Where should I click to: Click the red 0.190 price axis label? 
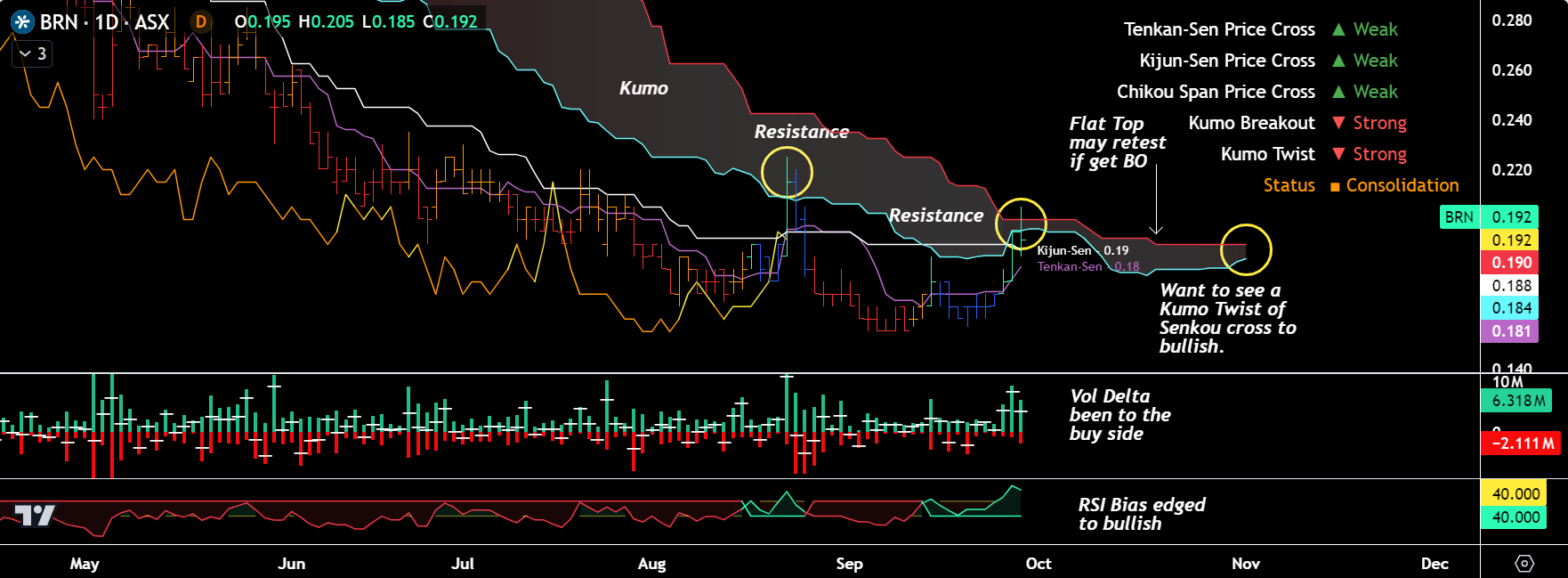(1511, 263)
